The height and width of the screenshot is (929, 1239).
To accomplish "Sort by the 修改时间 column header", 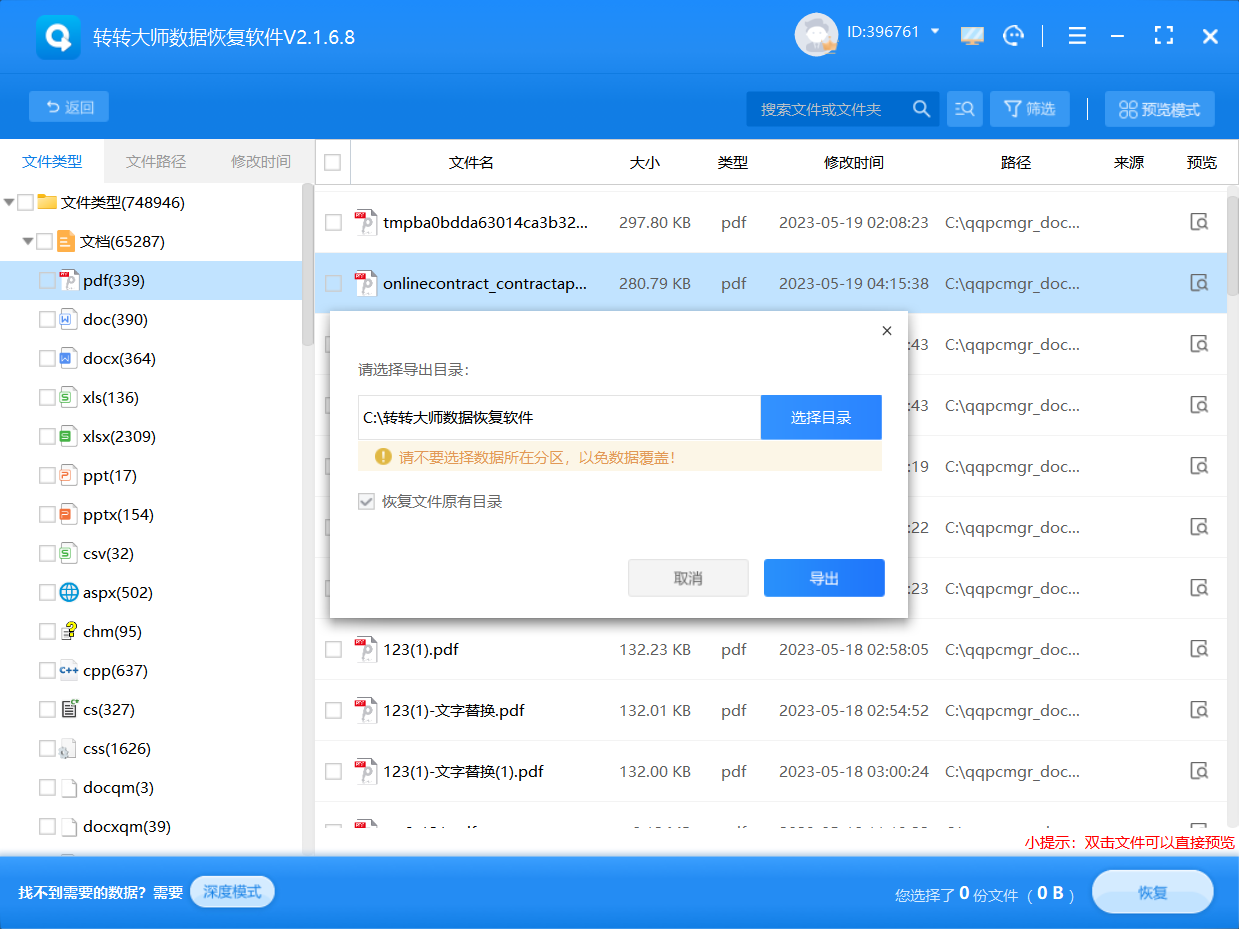I will tap(853, 162).
